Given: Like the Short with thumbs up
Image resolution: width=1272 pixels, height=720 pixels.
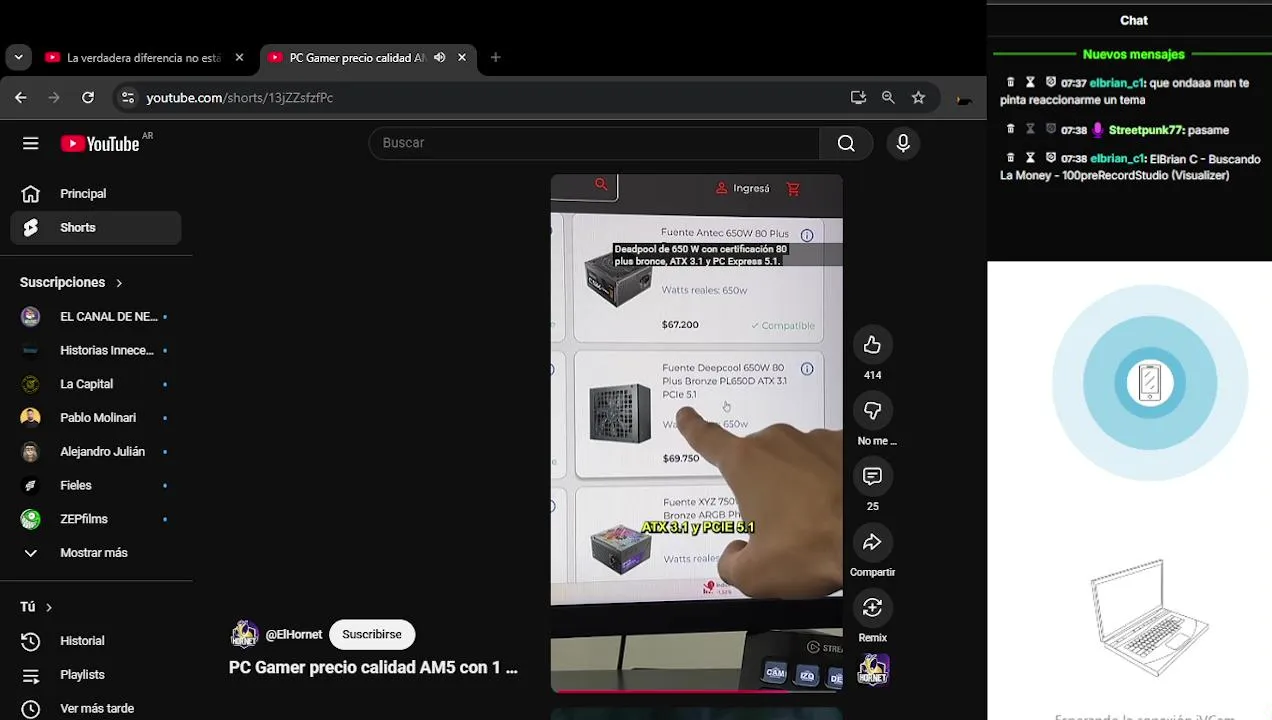Looking at the screenshot, I should pos(872,345).
